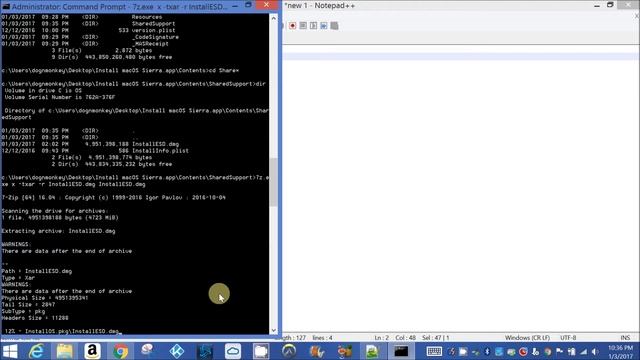Launch Overwatch from the taskbar
640x360 pixels.
point(289,351)
